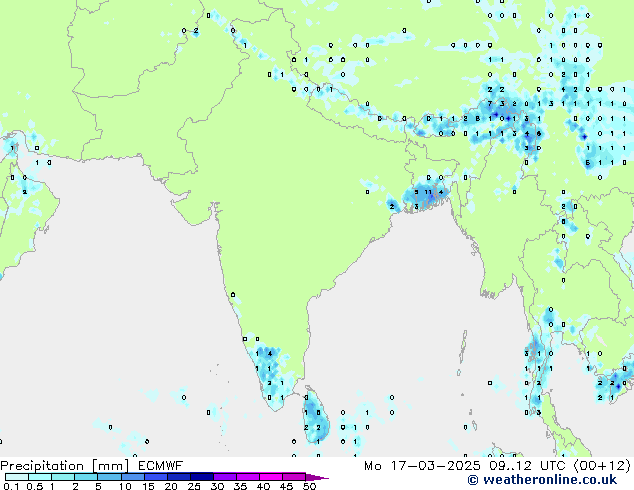Click the 15–20 mm blue legend swatch
The height and width of the screenshot is (490, 634).
click(x=156, y=477)
